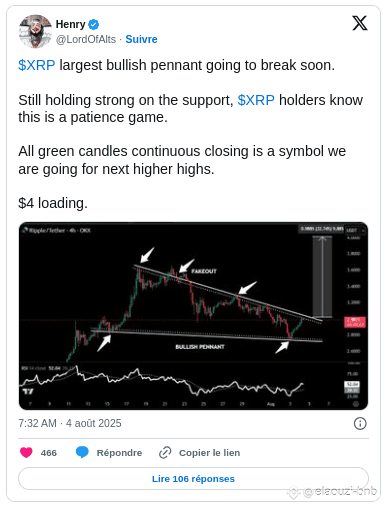Open Henry's profile avatar
The width and height of the screenshot is (385, 509).
pos(35,31)
